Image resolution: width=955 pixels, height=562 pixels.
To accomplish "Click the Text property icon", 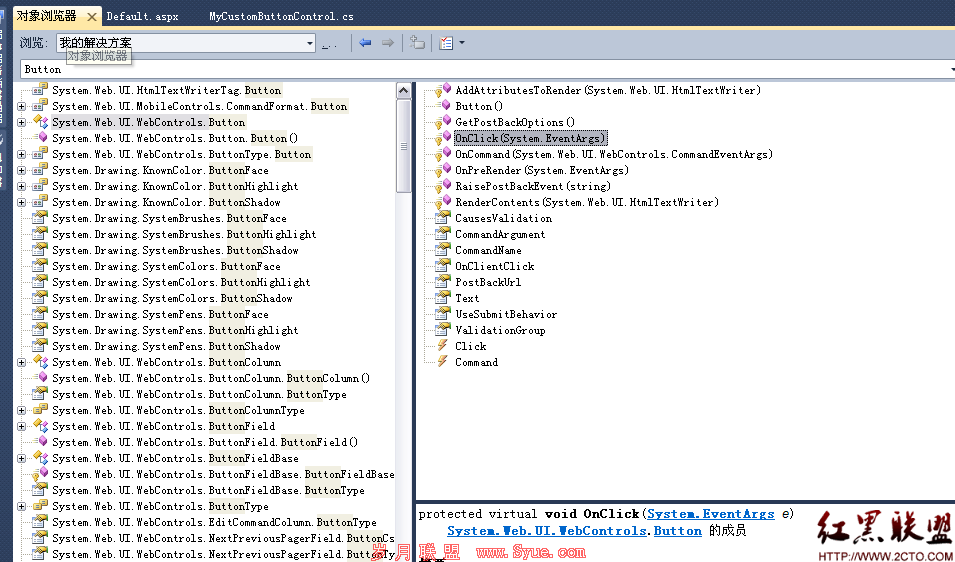I will [443, 298].
